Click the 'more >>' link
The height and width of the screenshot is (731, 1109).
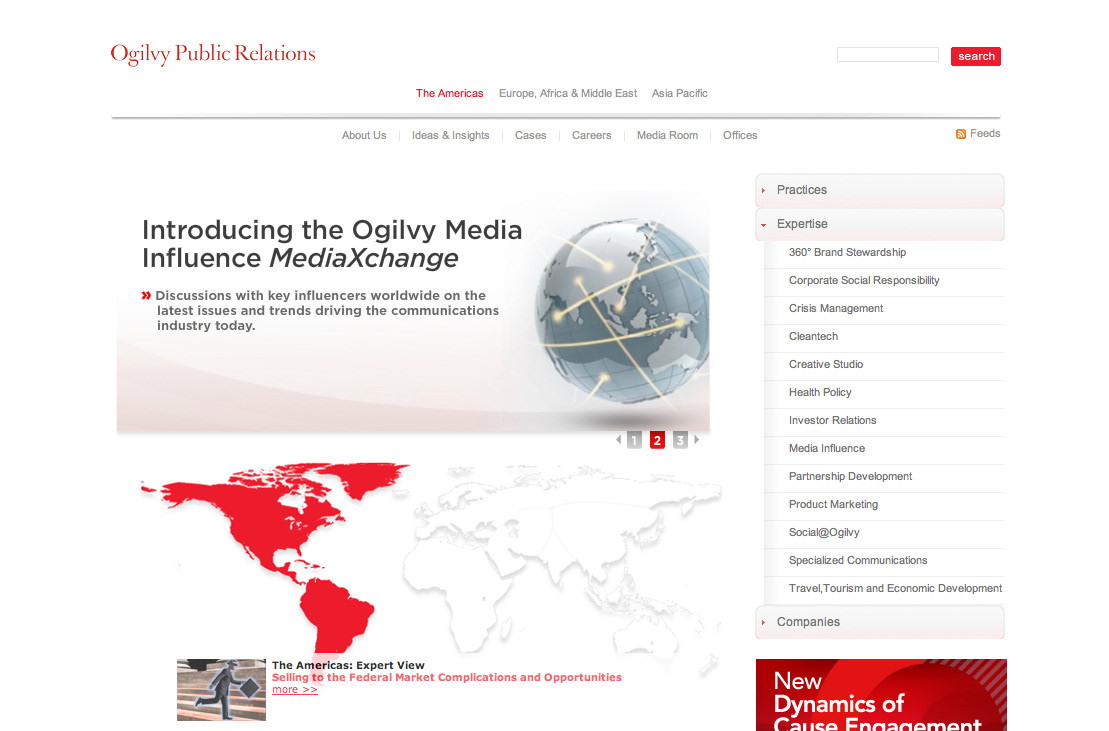[x=295, y=690]
